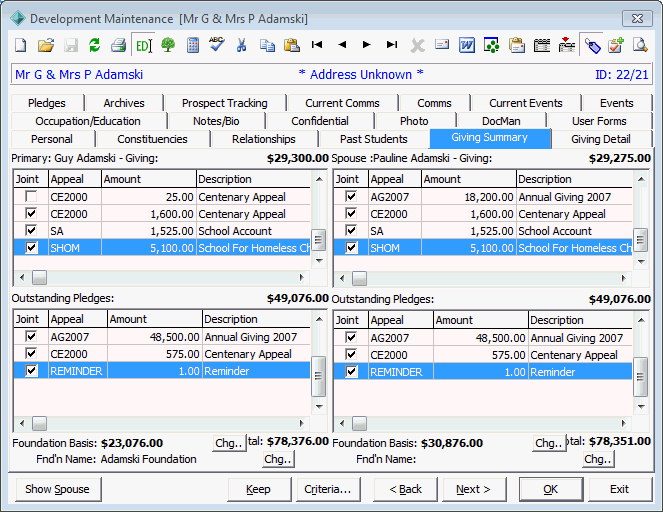The width and height of the screenshot is (663, 512).
Task: Click the scissors Cut icon
Action: coord(241,45)
